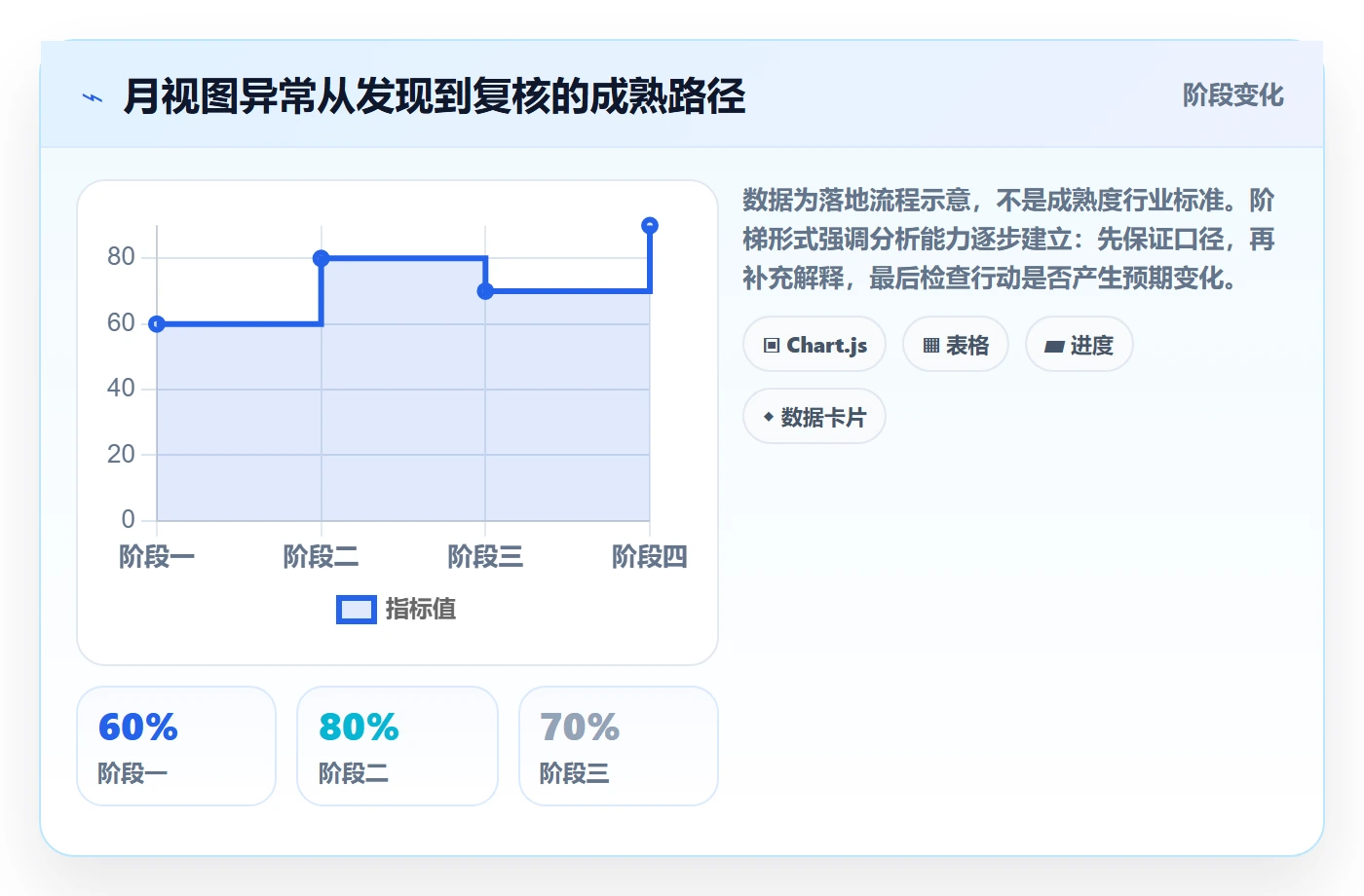1364x896 pixels.
Task: Click the y-axis value 60
Action: coord(121,323)
